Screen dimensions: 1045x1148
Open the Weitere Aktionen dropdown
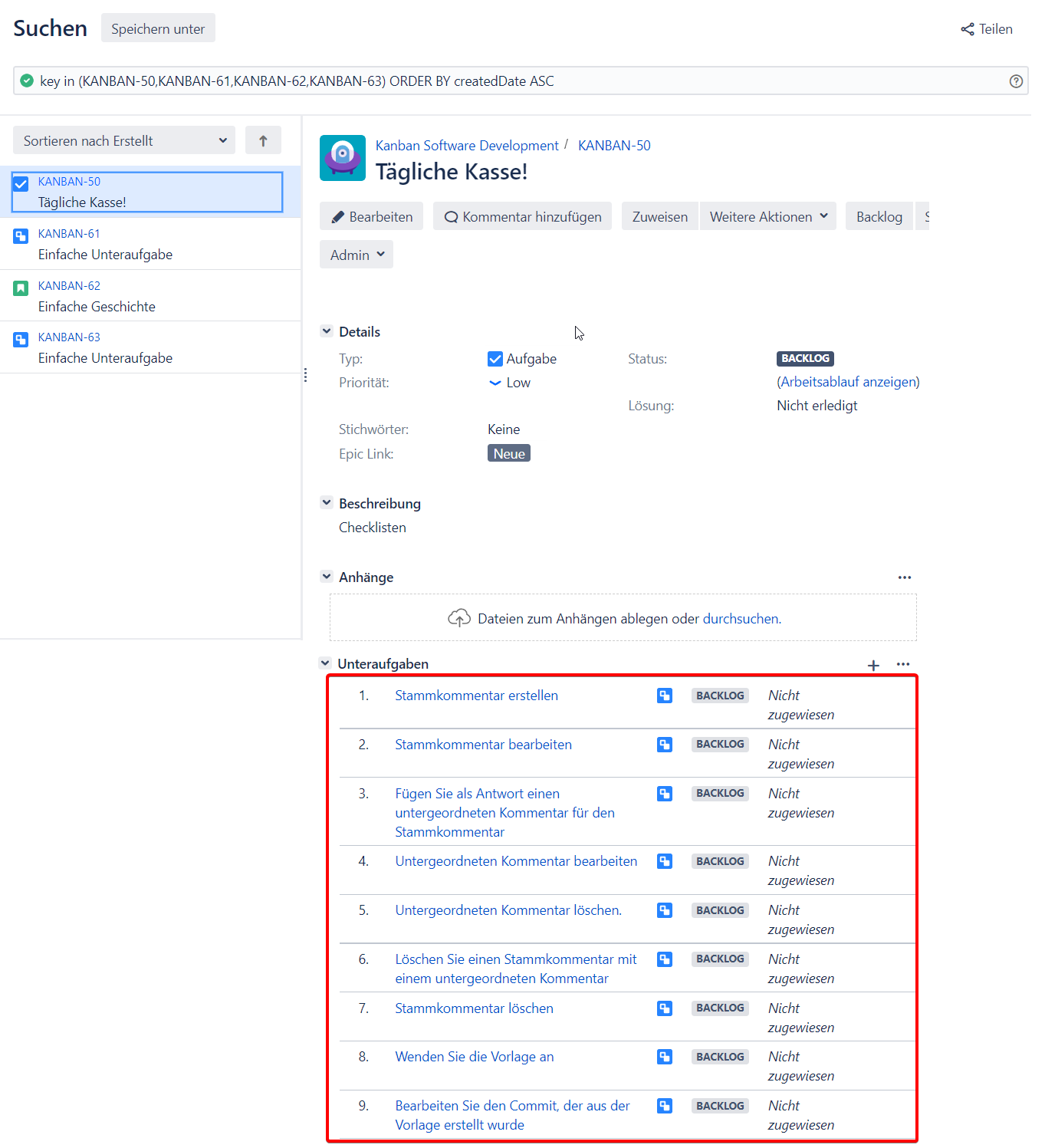click(x=767, y=217)
